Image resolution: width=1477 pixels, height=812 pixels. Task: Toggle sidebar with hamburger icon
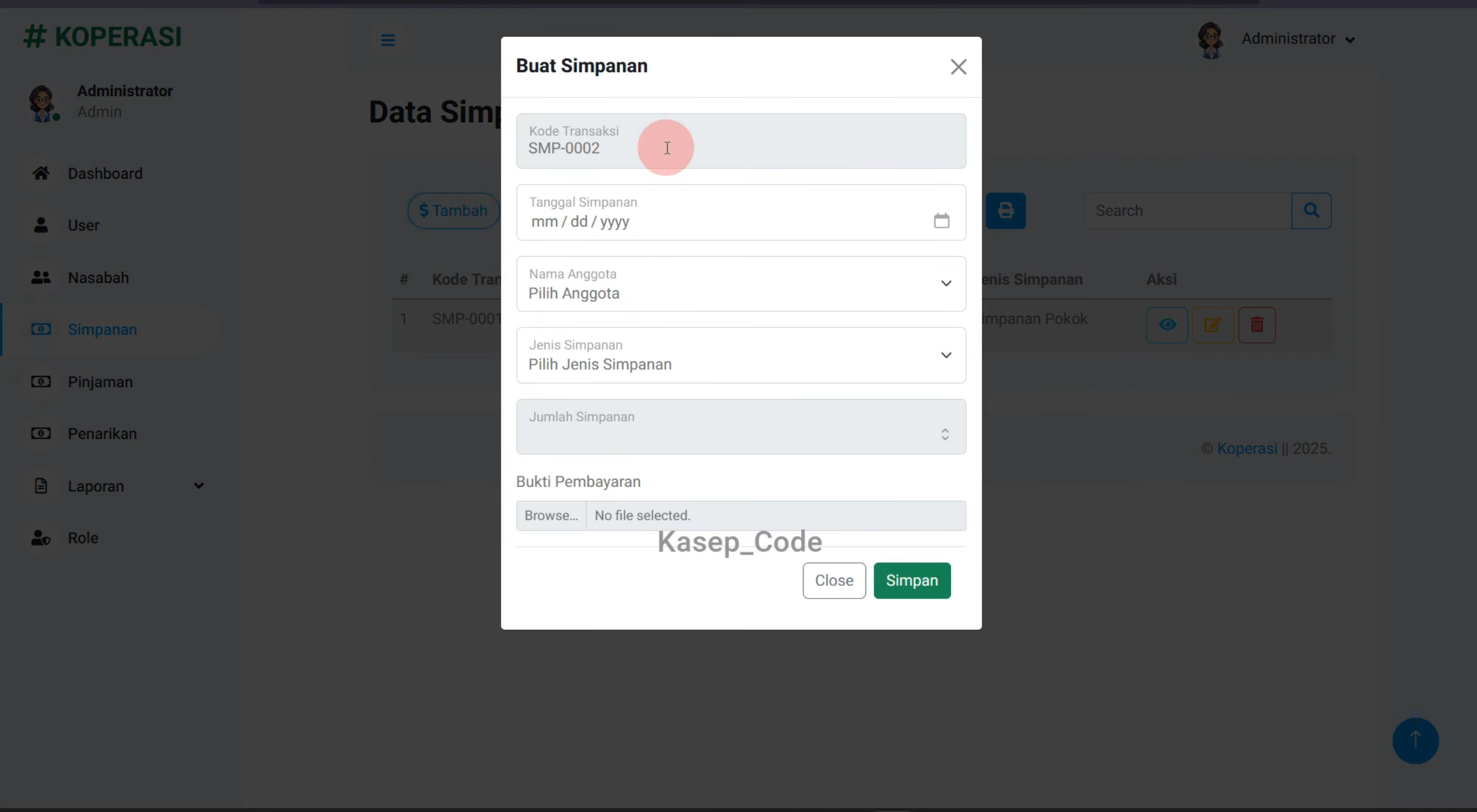pos(388,40)
